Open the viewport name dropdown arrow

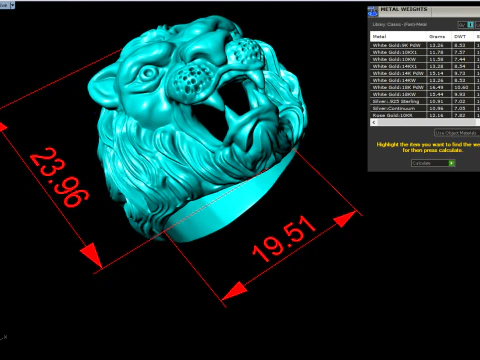(x=12, y=5)
